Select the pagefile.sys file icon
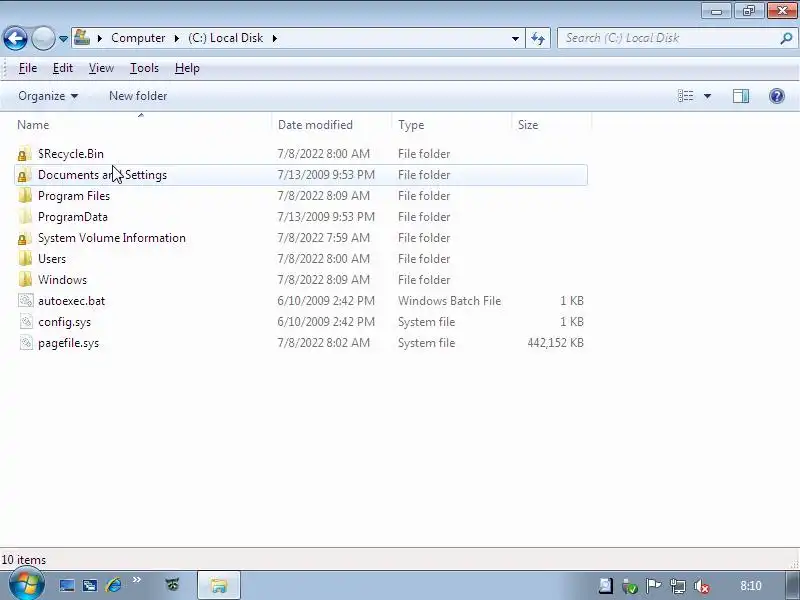800x600 pixels. click(x=26, y=342)
